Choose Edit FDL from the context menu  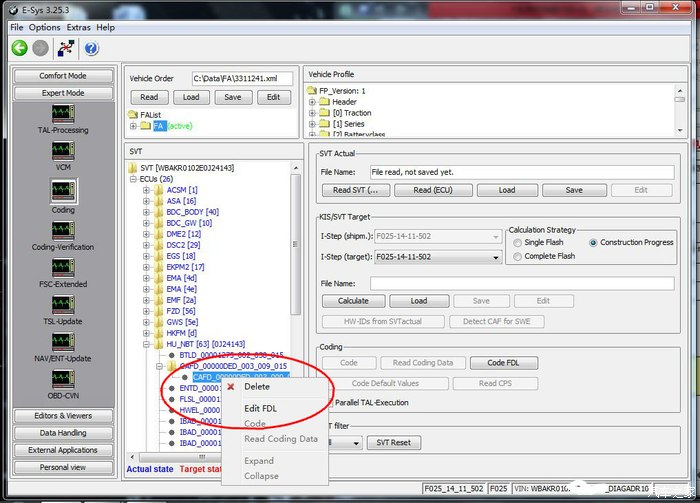[x=260, y=408]
